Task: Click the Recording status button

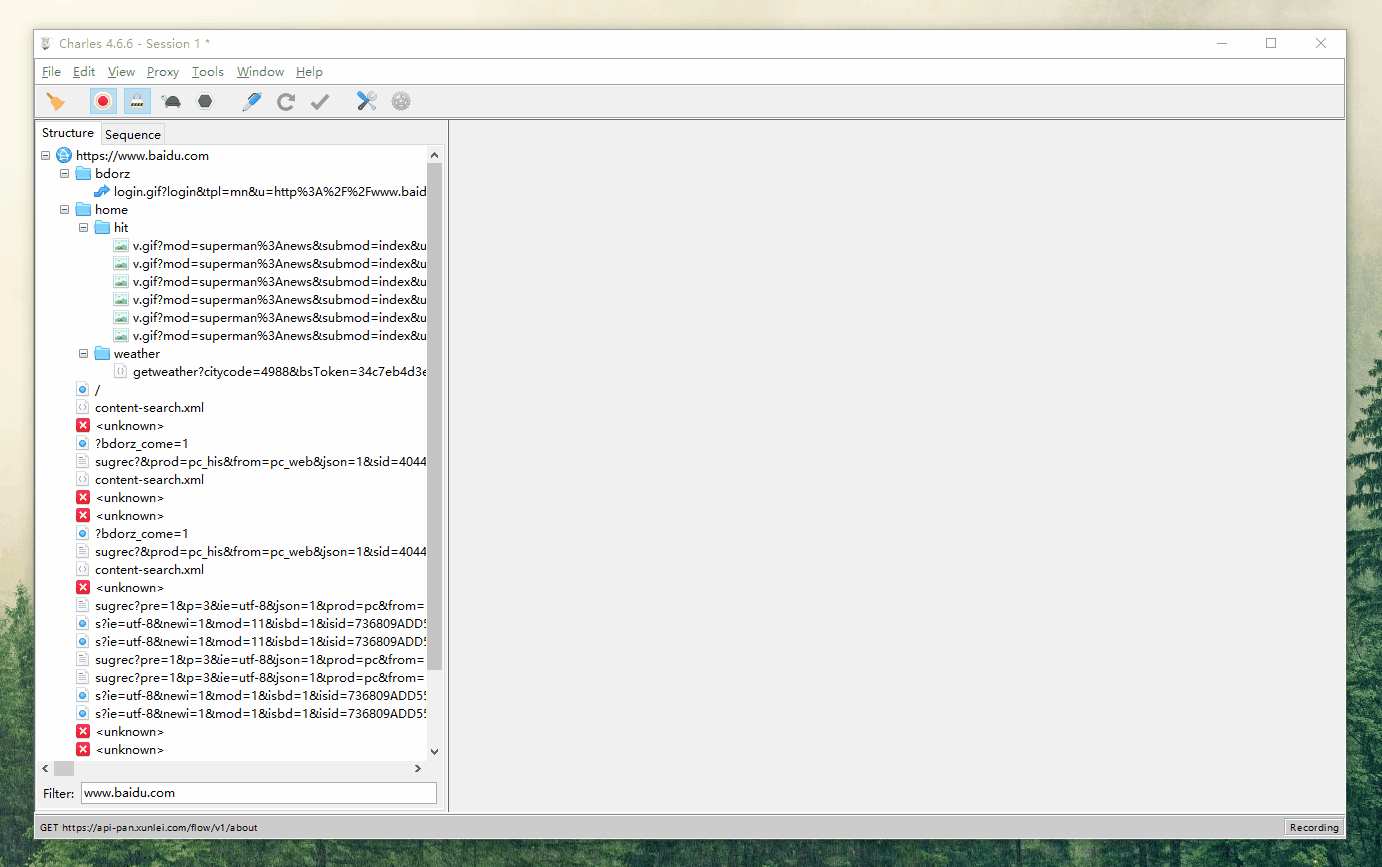Action: pos(1314,827)
